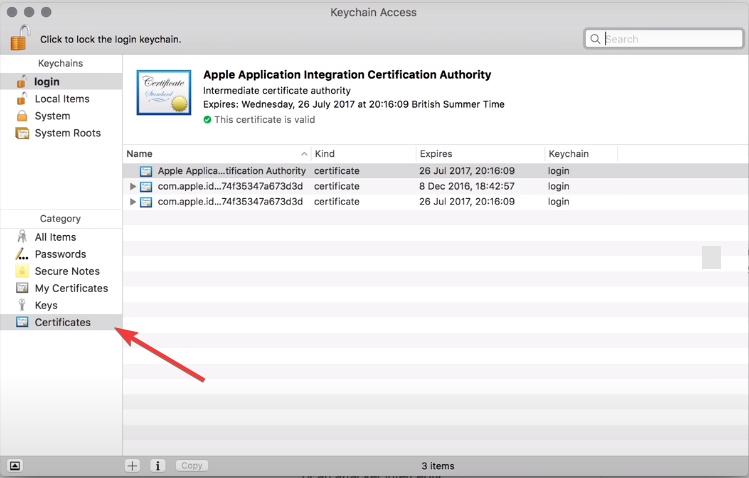Screen dimensions: 749x478
Task: Click the Name column sort direction arrow
Action: coord(304,154)
